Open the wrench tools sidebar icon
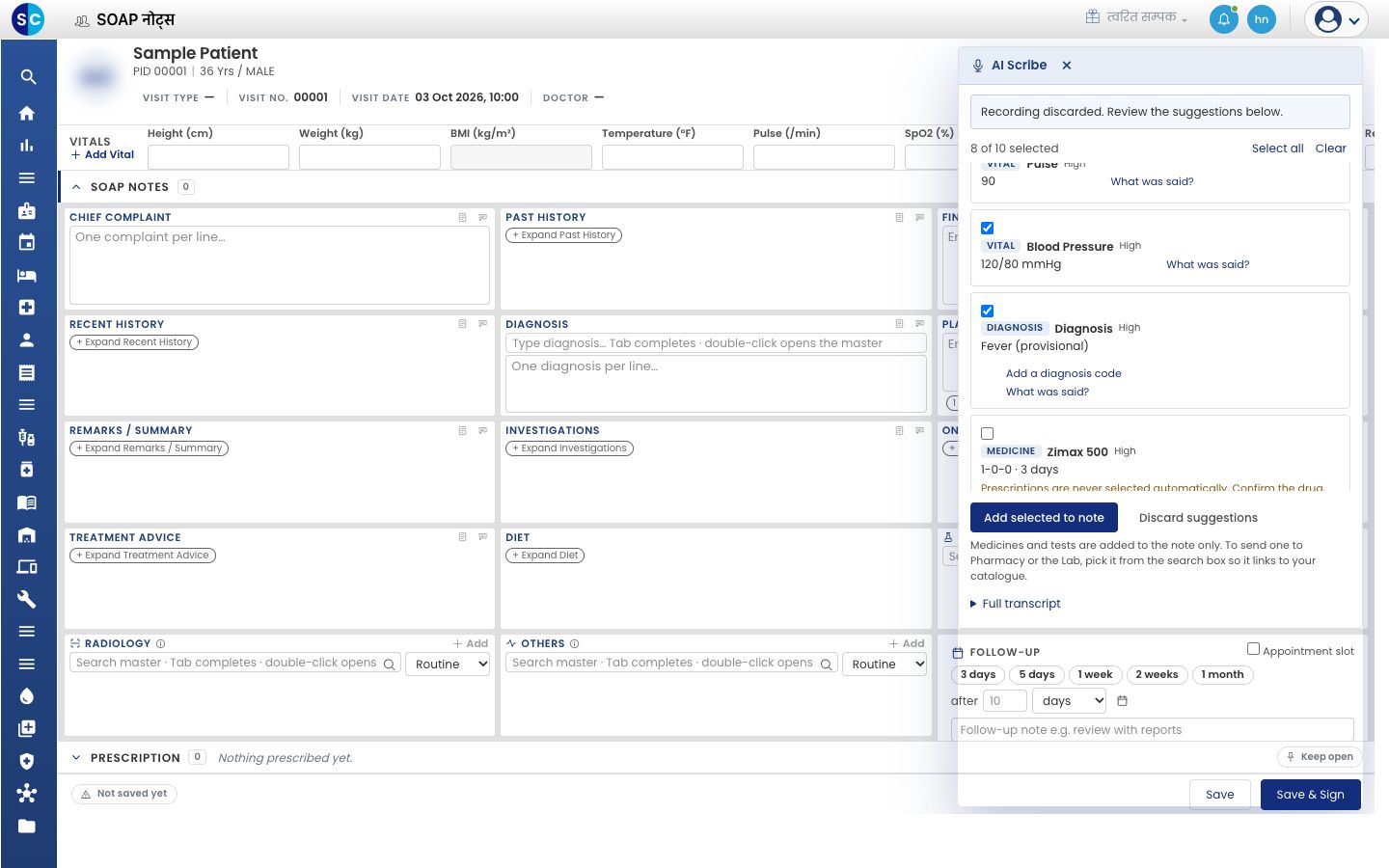 (27, 599)
